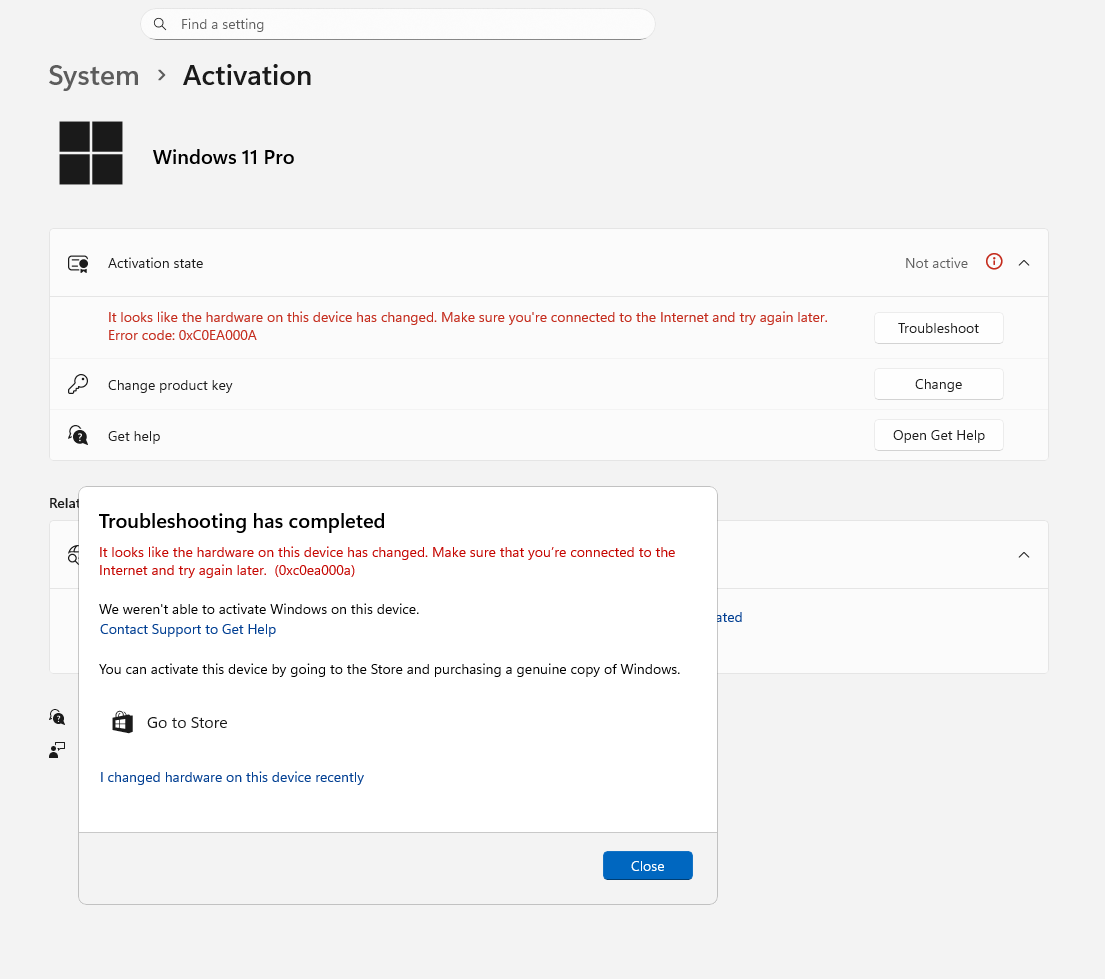The width and height of the screenshot is (1105, 979).
Task: Click the Find a setting search field
Action: pos(398,24)
